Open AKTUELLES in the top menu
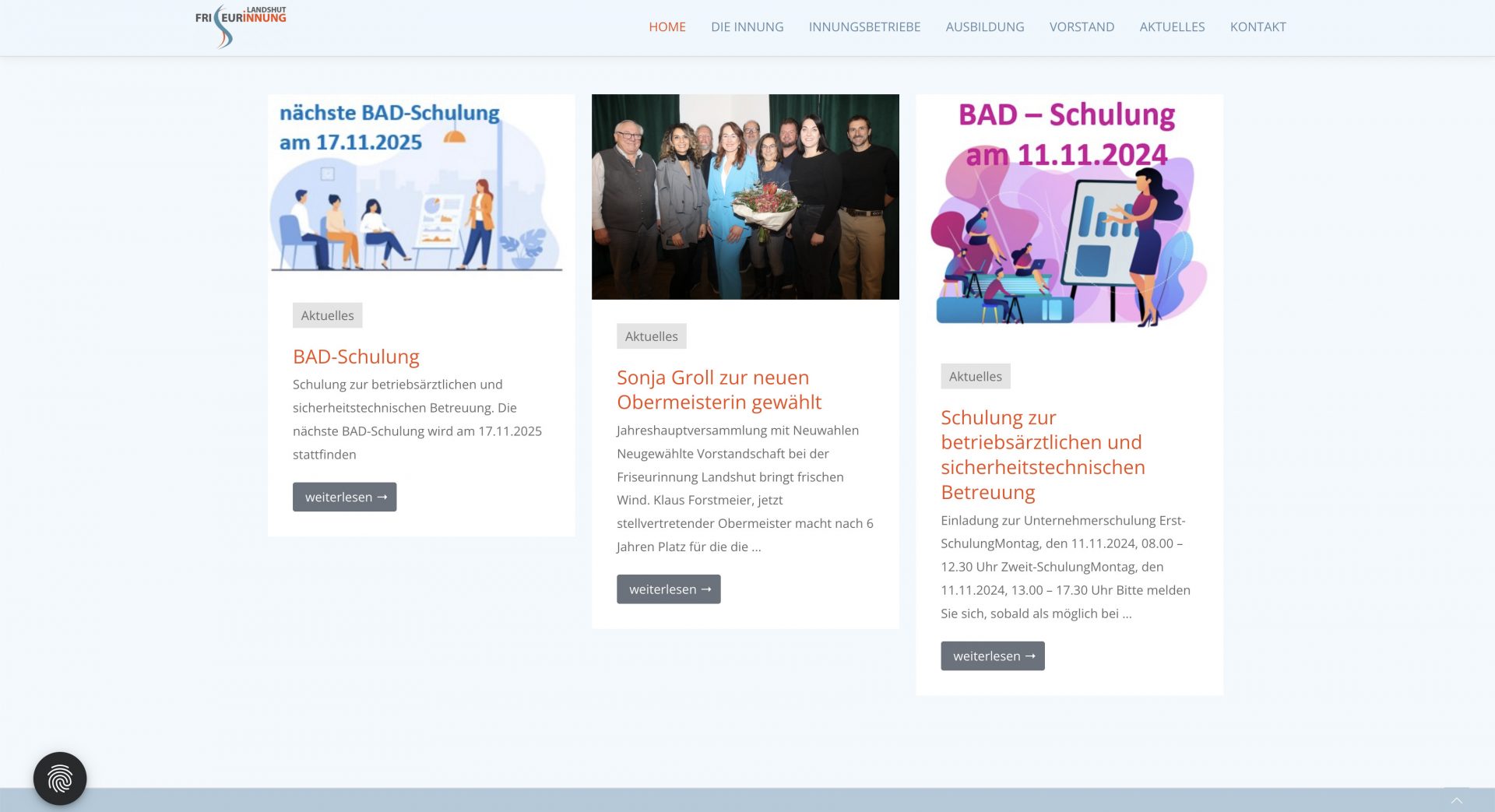Viewport: 1495px width, 812px height. coord(1172,27)
